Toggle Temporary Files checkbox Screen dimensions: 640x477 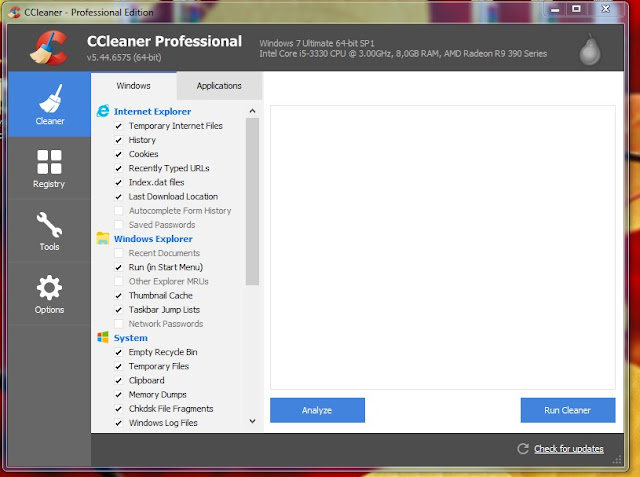[x=118, y=366]
